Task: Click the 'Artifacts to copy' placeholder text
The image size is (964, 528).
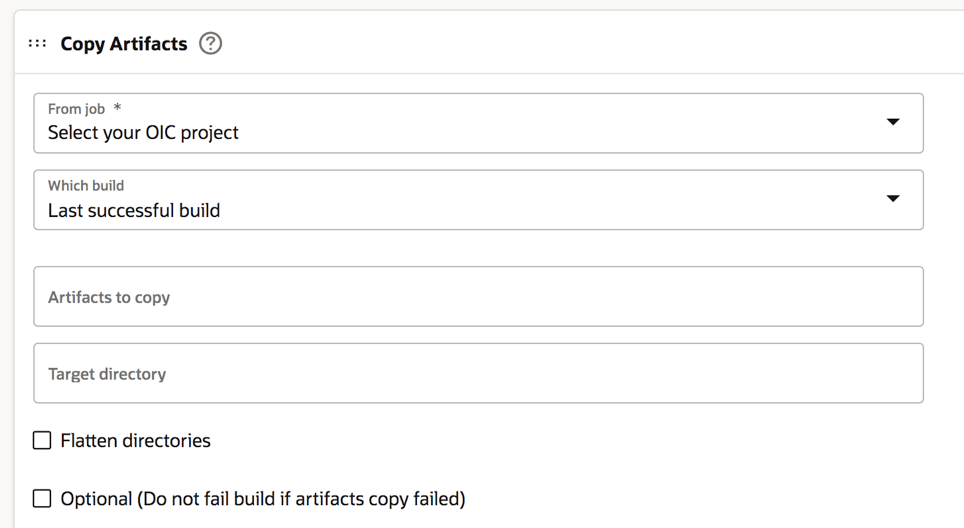Action: (x=109, y=297)
